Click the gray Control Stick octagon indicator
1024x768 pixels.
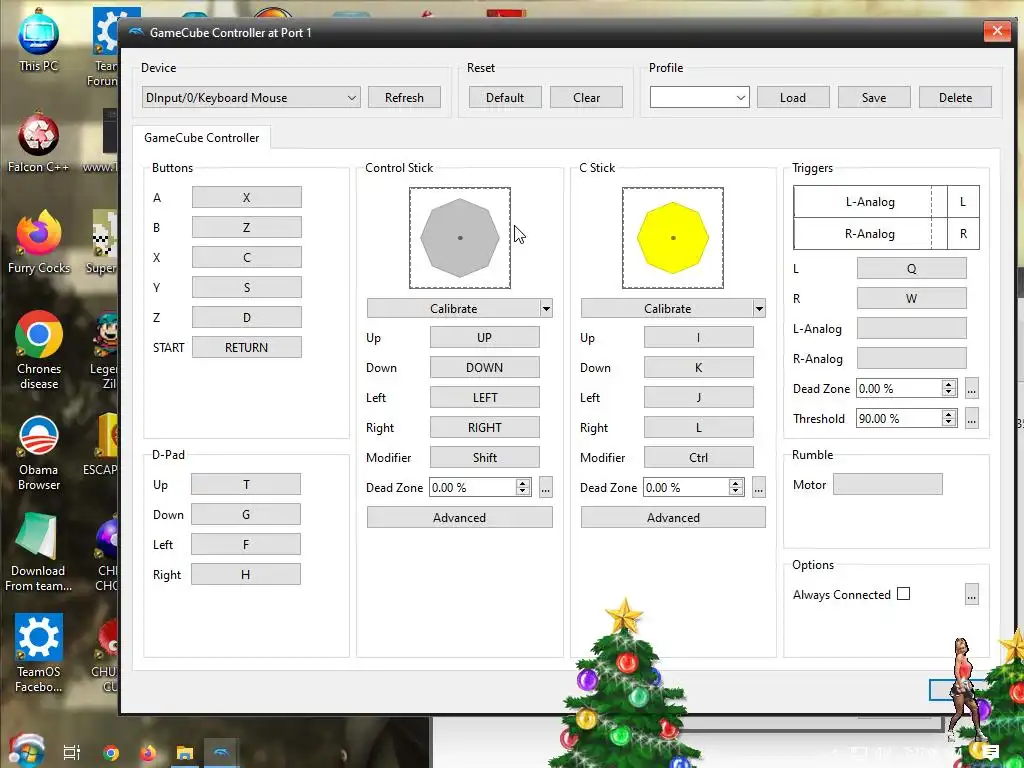[x=460, y=238]
